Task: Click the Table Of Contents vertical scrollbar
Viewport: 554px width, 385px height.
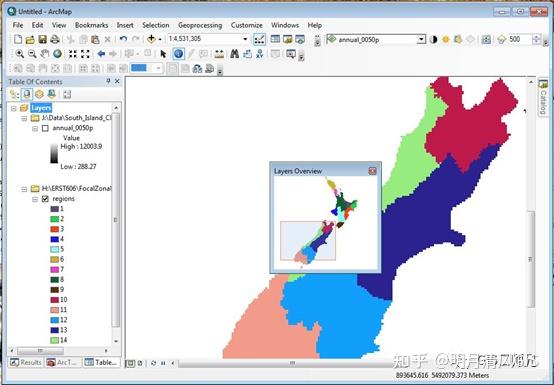Action: pyautogui.click(x=116, y=220)
